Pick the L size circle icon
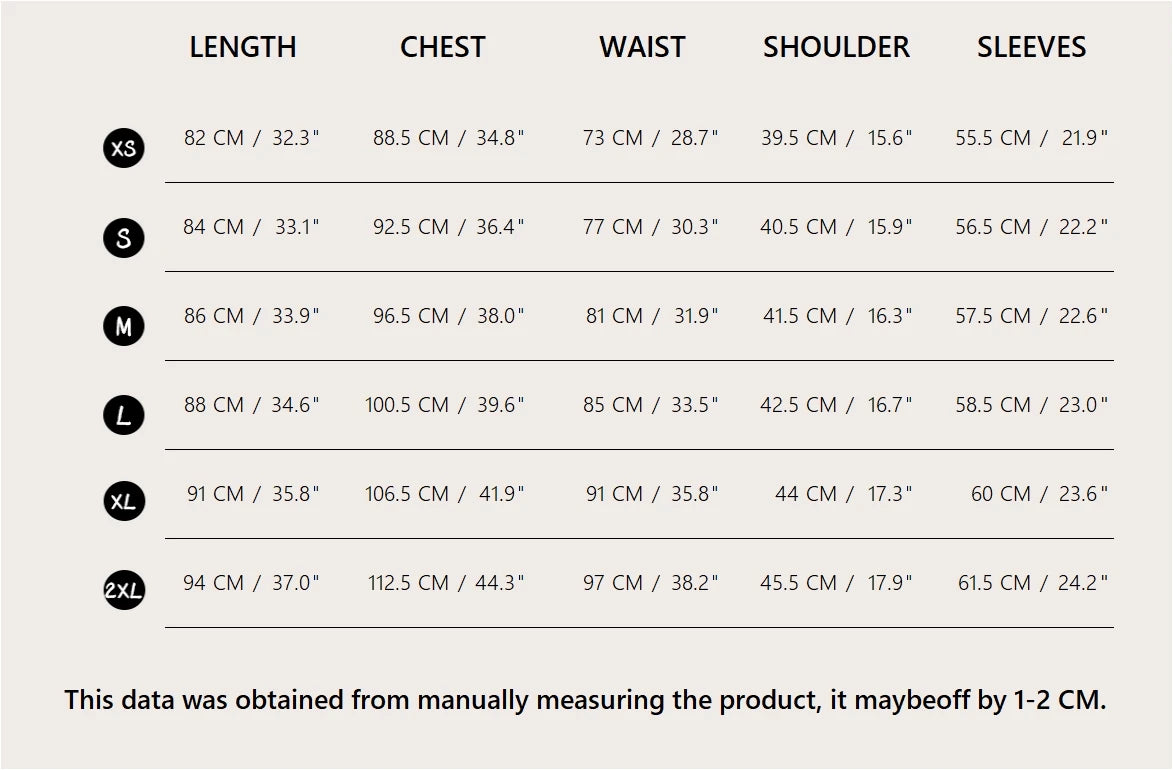Image resolution: width=1173 pixels, height=770 pixels. coord(124,415)
